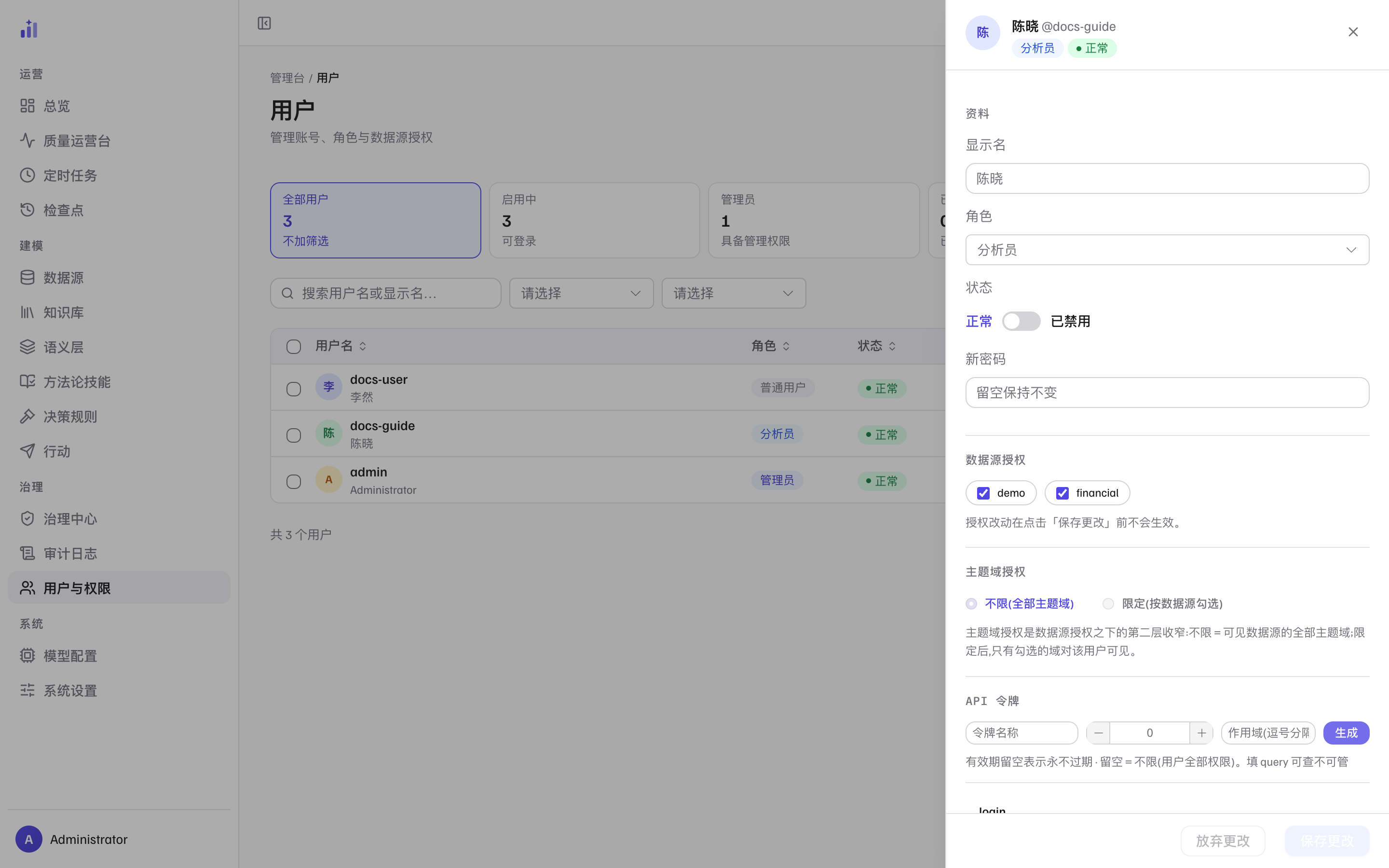
Task: Open 行动 send item
Action: coord(119,451)
